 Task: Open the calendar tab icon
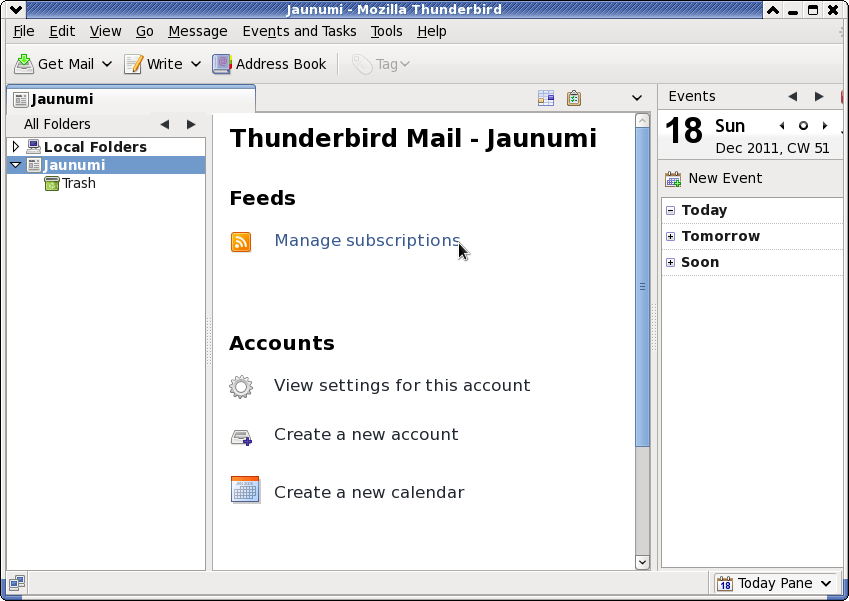tap(546, 98)
